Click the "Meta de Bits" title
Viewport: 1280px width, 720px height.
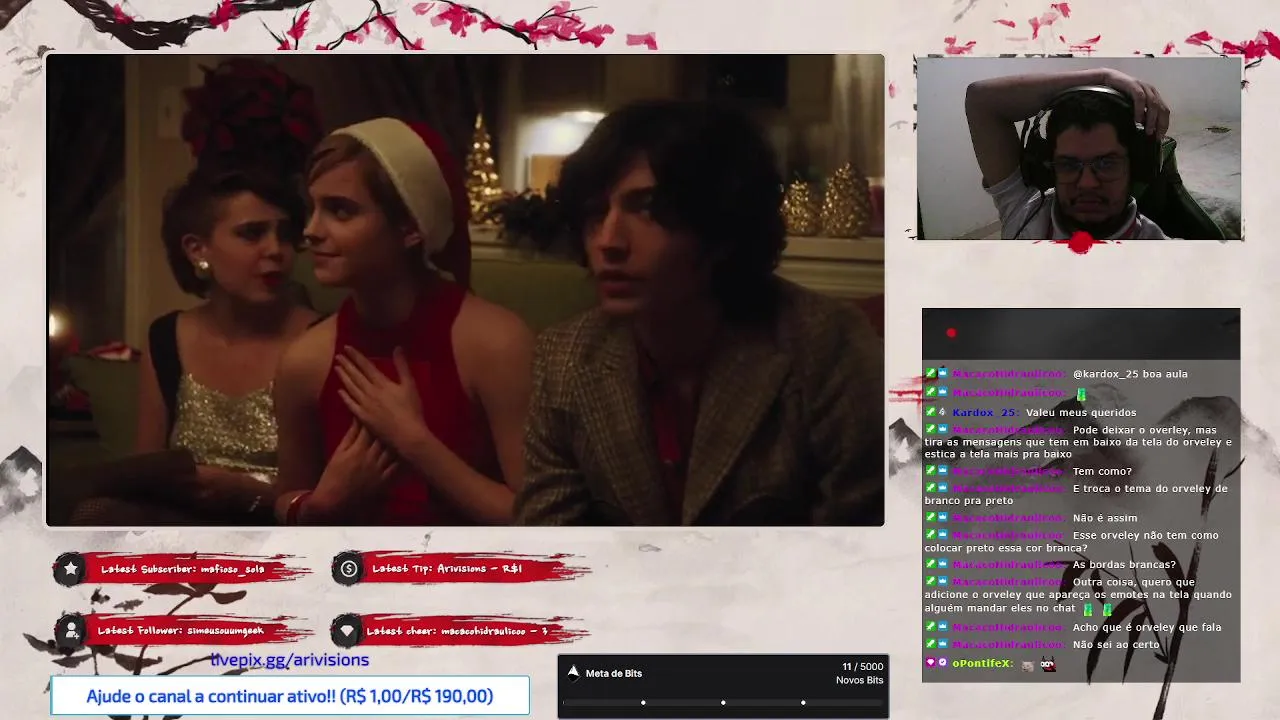[x=614, y=673]
